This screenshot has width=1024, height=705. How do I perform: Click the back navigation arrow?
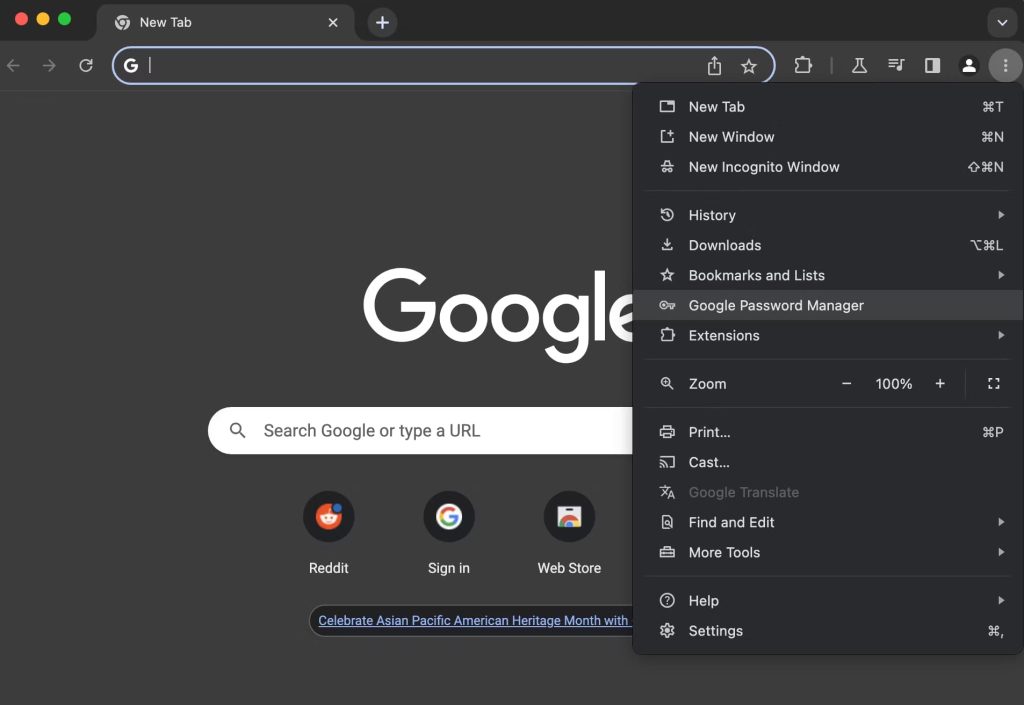tap(14, 64)
